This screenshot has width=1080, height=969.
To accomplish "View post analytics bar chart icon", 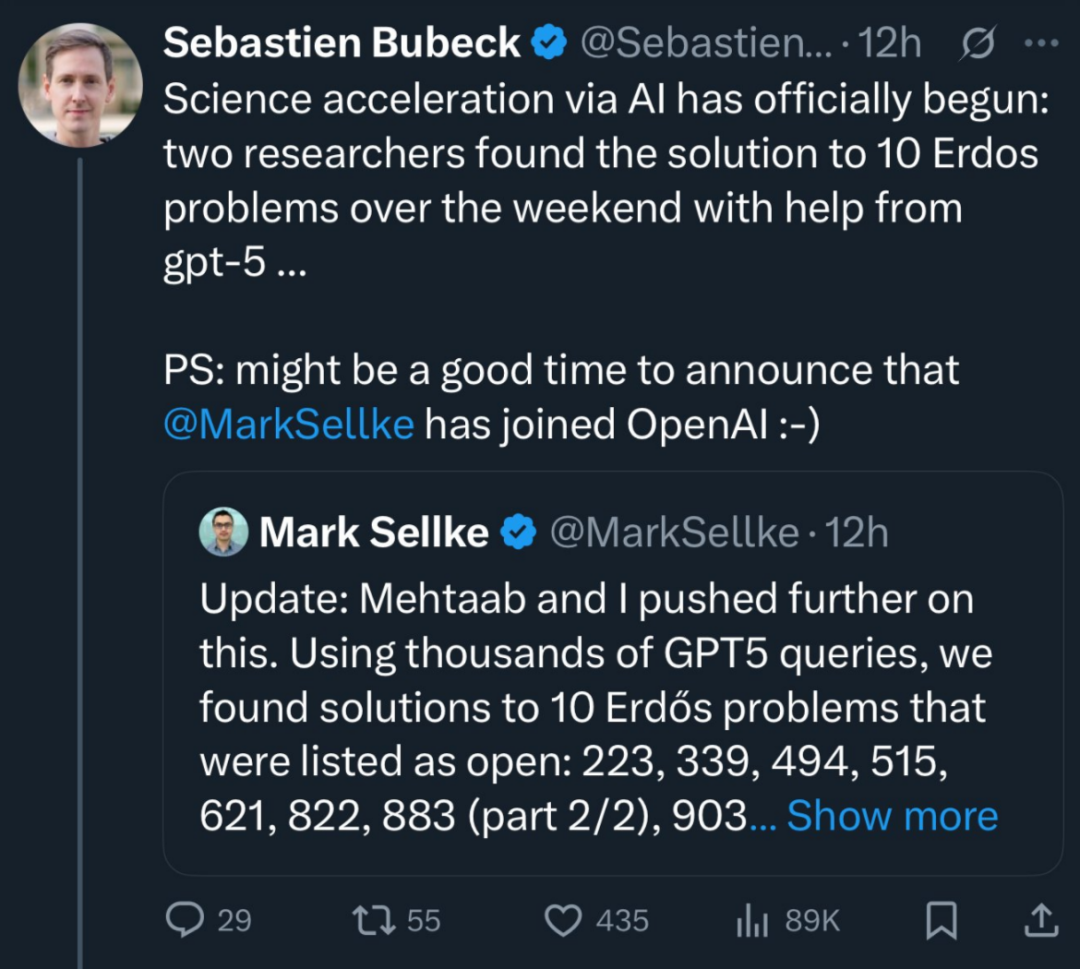I will click(x=752, y=920).
